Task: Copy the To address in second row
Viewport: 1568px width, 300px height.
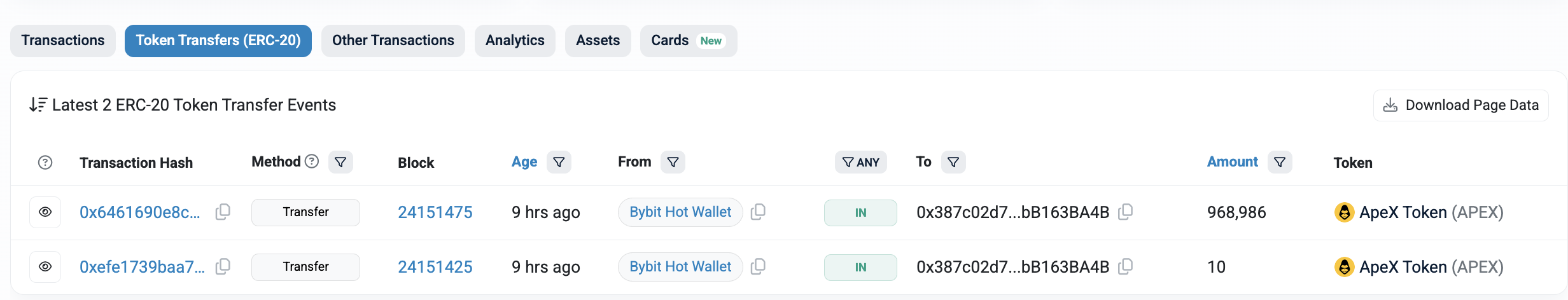Action: pos(1125,266)
